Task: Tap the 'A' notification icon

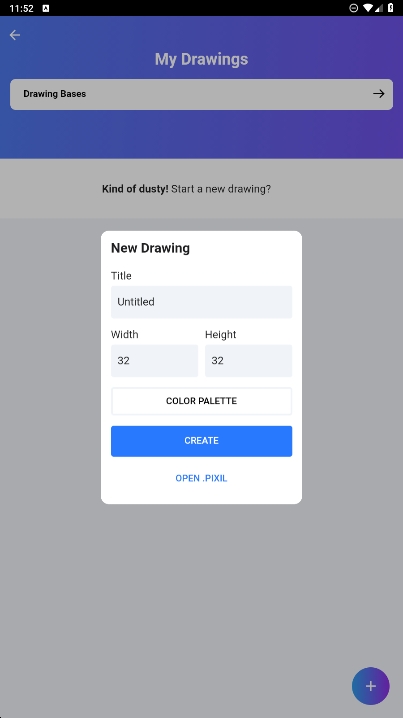Action: coord(46,8)
